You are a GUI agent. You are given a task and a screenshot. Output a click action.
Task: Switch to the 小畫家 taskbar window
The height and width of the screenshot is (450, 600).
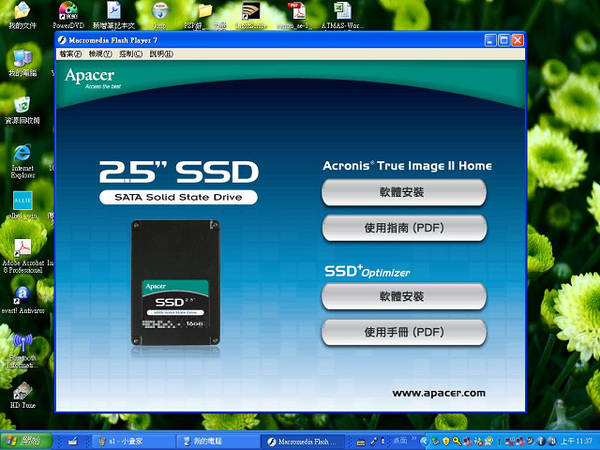coord(133,441)
